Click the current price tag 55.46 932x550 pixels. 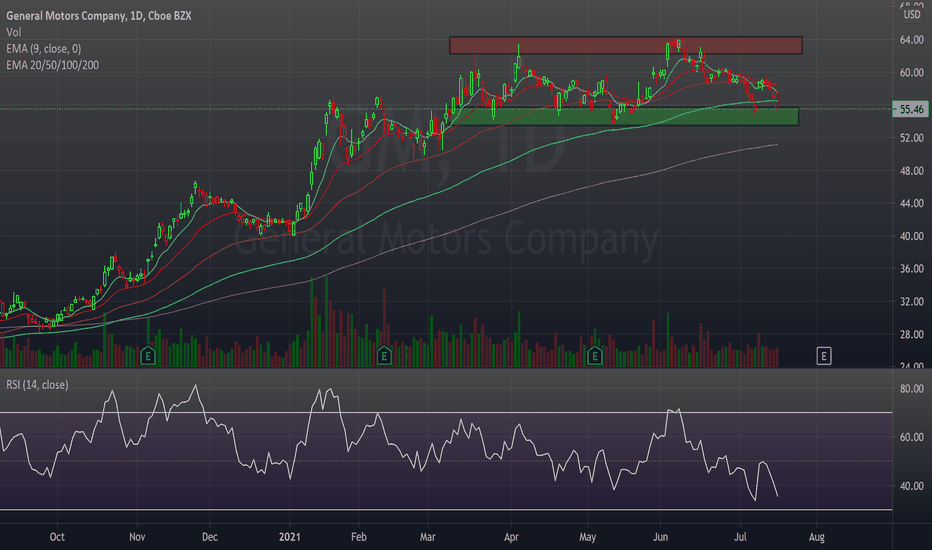pyautogui.click(x=911, y=109)
